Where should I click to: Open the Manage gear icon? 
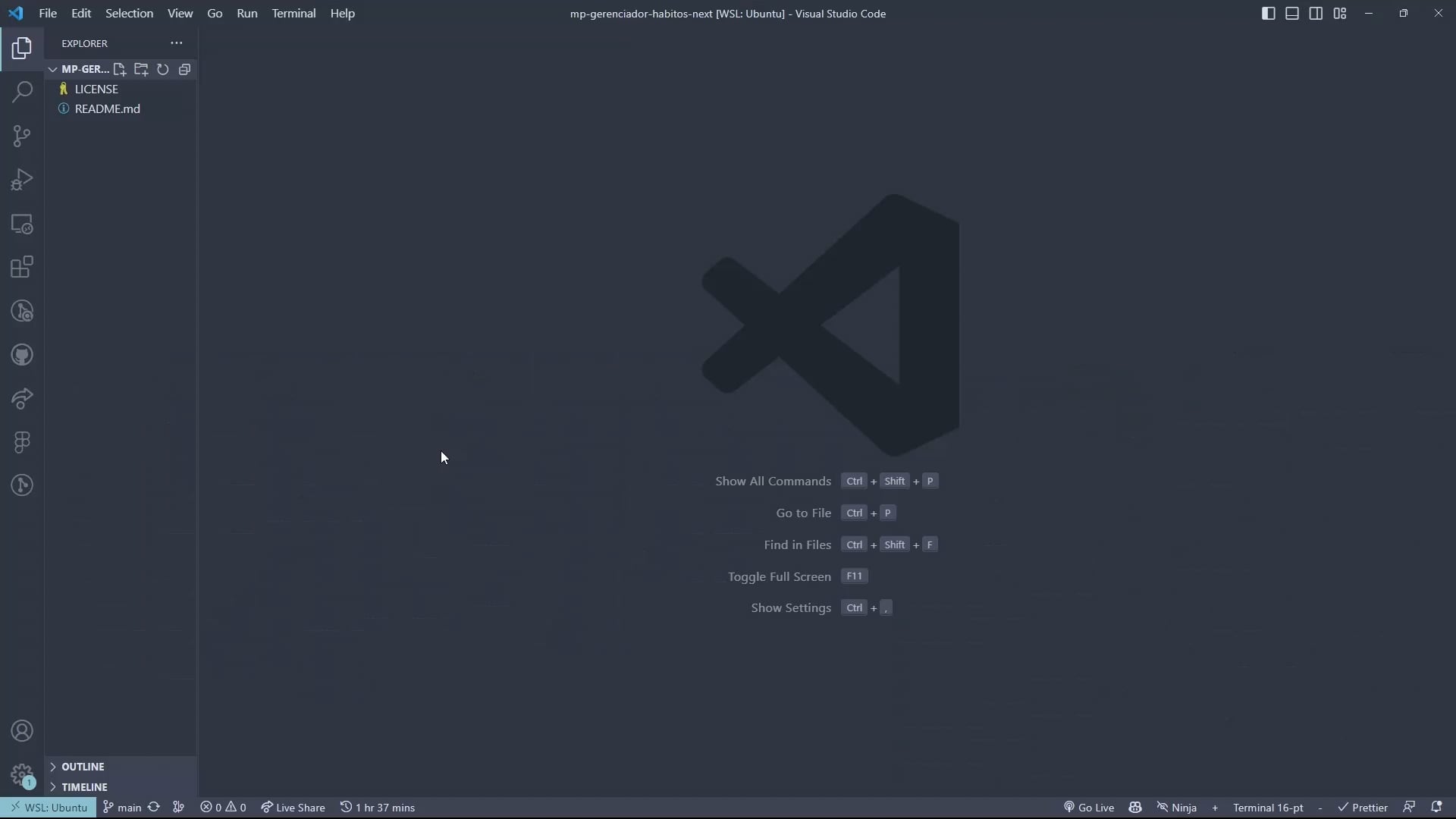[x=22, y=775]
